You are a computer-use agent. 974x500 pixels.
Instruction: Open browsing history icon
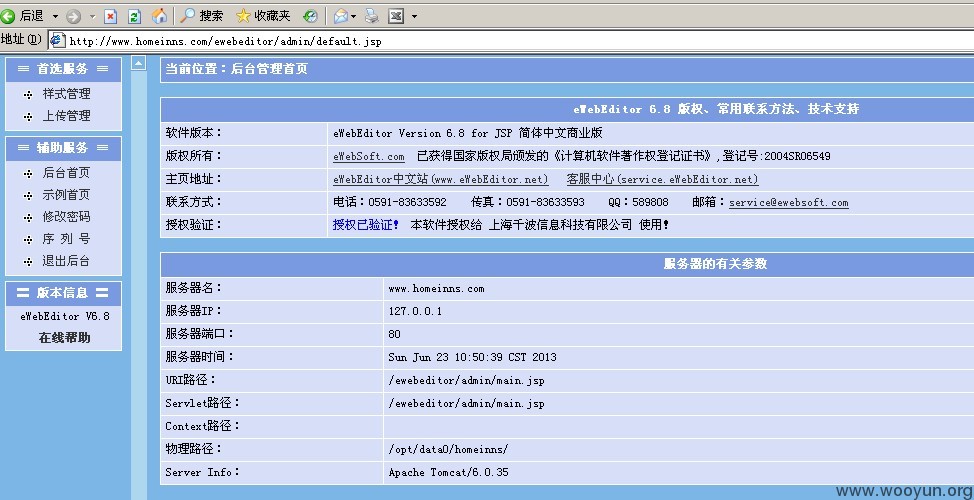pos(310,16)
